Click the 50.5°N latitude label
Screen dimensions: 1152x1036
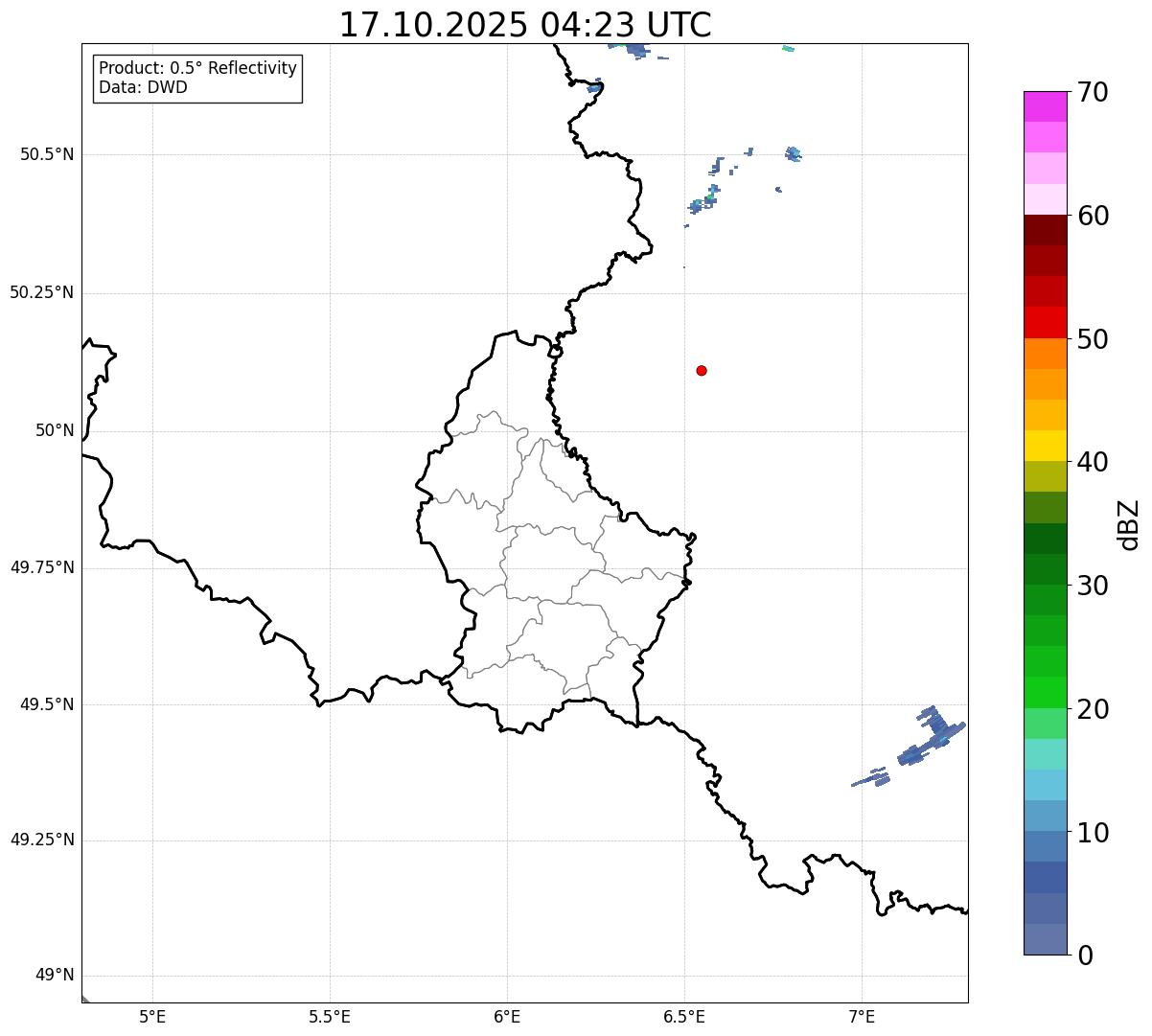(x=47, y=154)
